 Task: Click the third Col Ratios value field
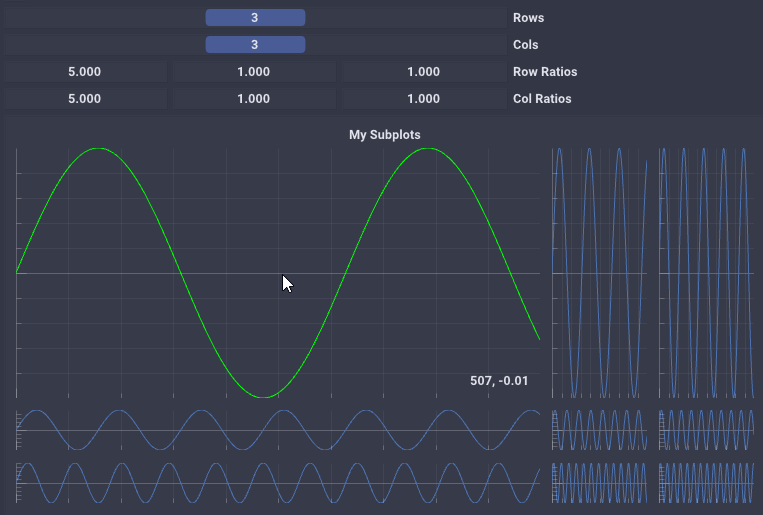coord(423,99)
